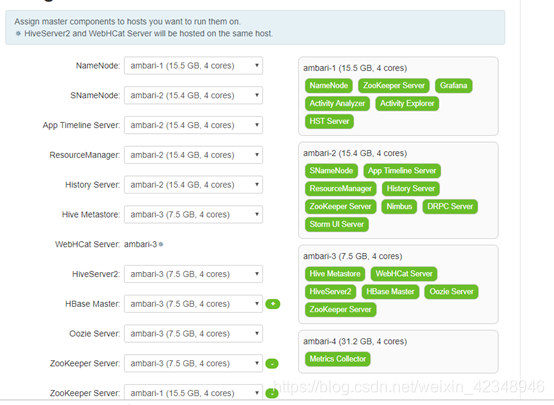This screenshot has height=405, width=554.
Task: Select the Activity Analyzer tag
Action: [337, 104]
